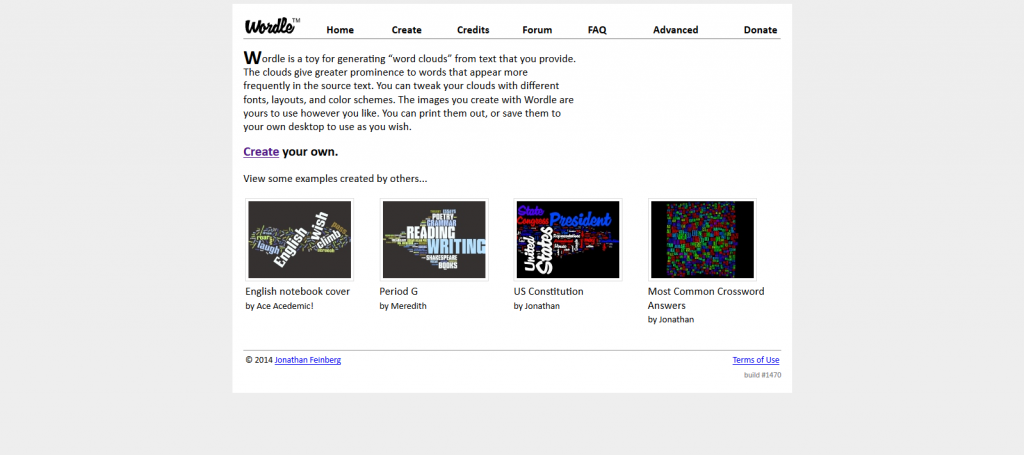View the US Constitution word cloud image
Screen dimensions: 1024x455
tap(567, 239)
